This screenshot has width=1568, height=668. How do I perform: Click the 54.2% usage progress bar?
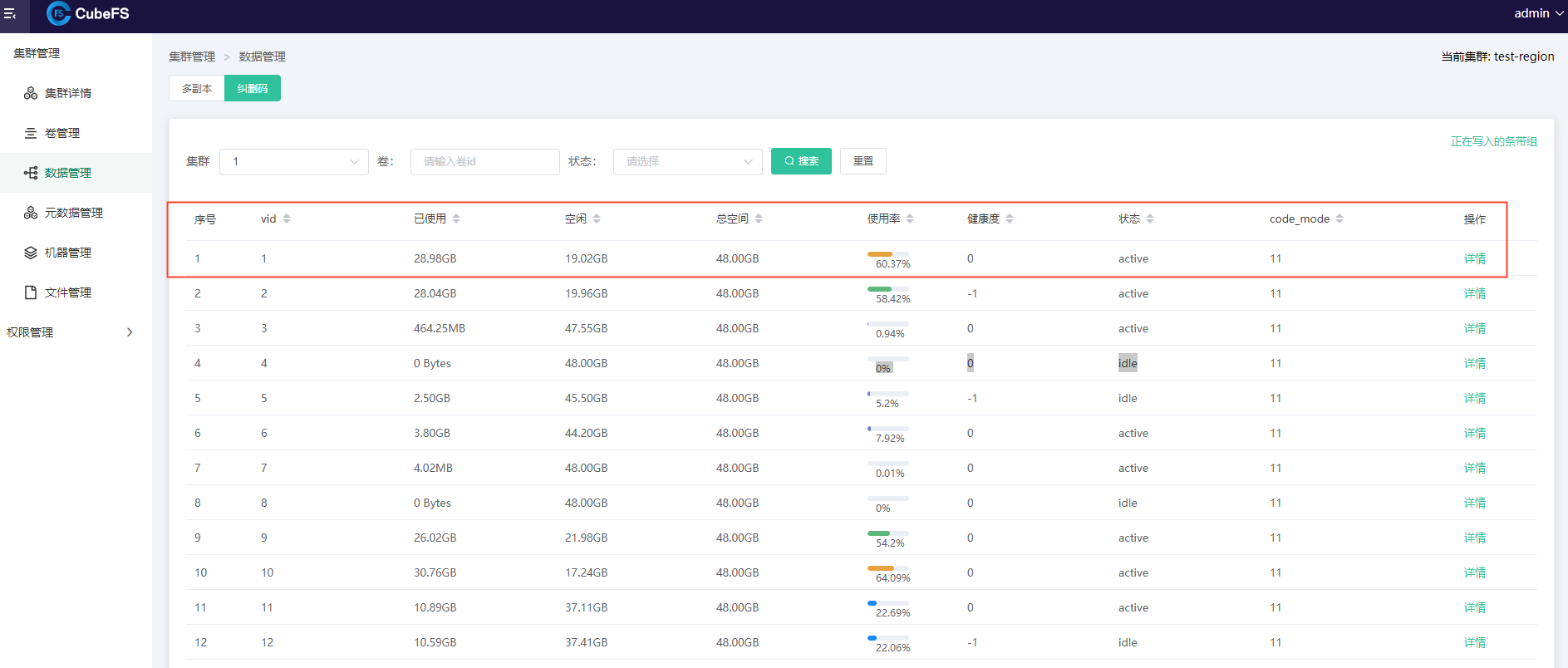point(888,533)
